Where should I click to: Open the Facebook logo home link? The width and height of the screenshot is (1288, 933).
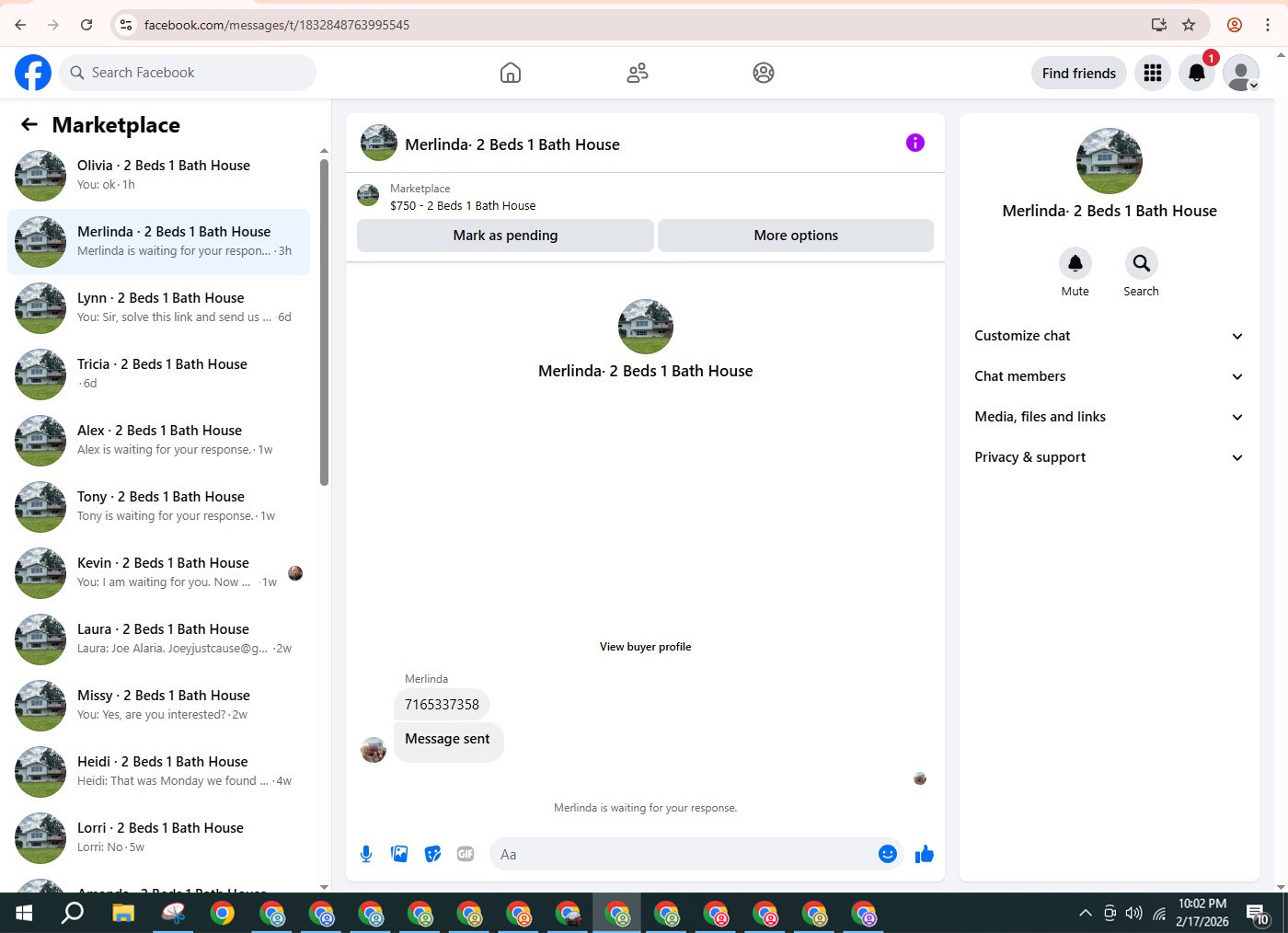coord(33,73)
